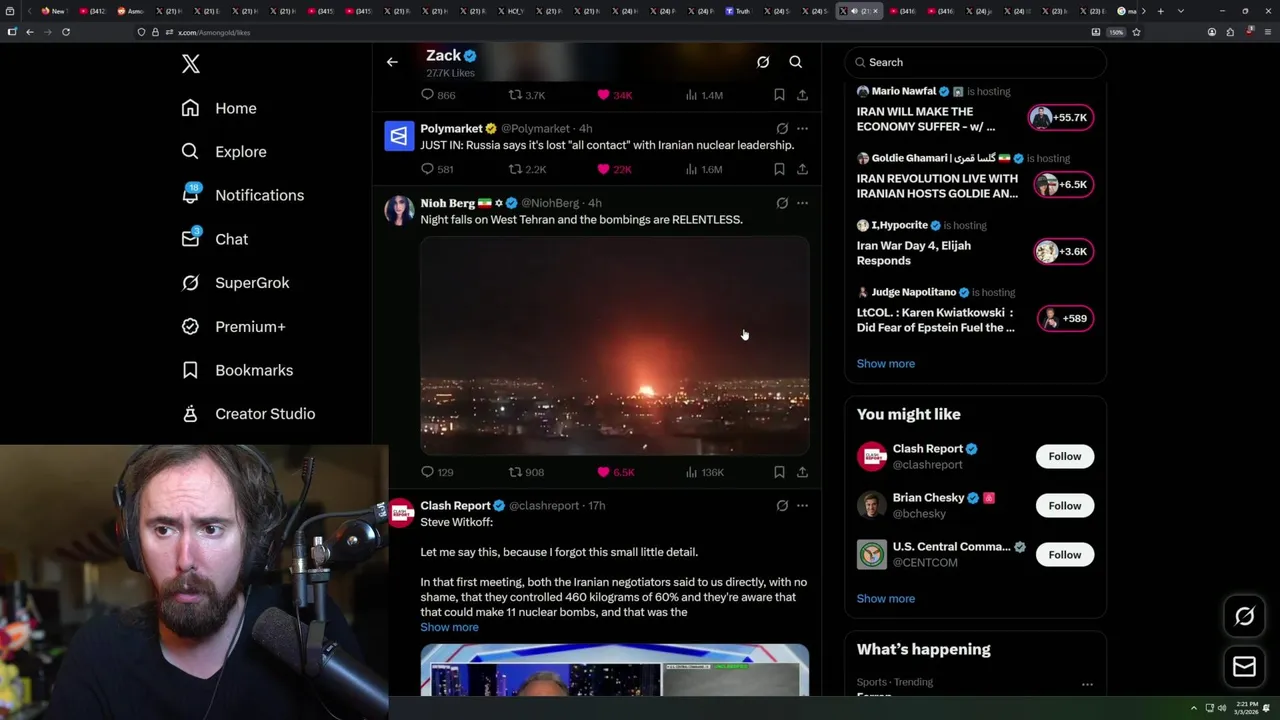Follow Brian Chesky
Screen dimensions: 1280x720
(x=1065, y=505)
